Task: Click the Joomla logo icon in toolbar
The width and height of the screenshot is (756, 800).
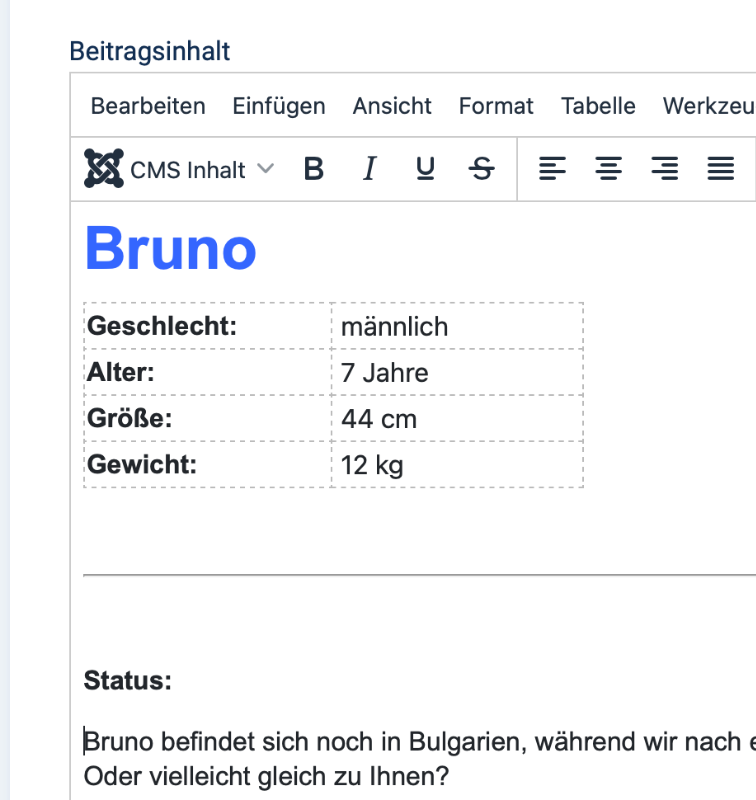Action: [104, 168]
